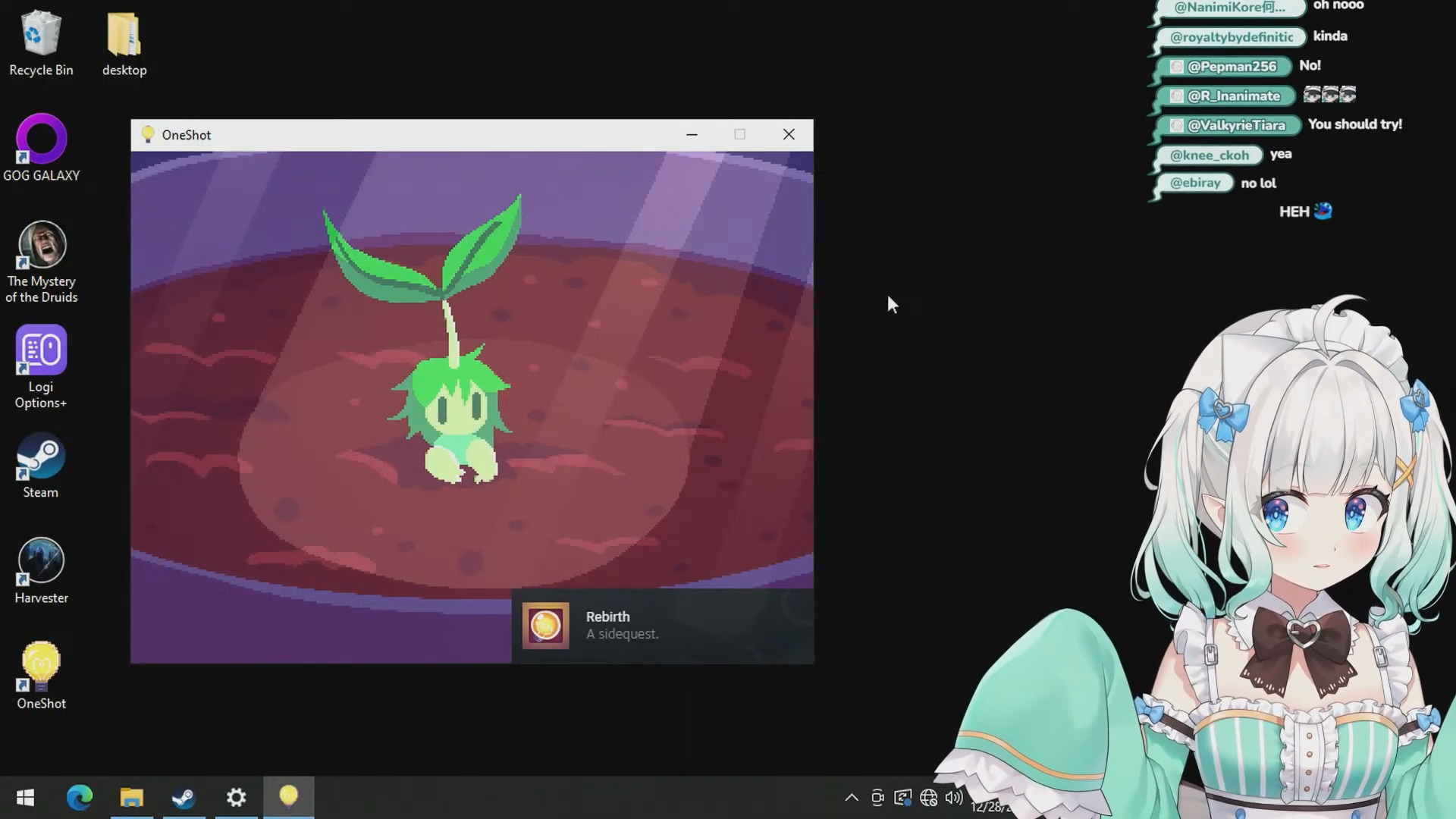
Task: Expand the hidden system tray icons chevron
Action: tap(852, 797)
